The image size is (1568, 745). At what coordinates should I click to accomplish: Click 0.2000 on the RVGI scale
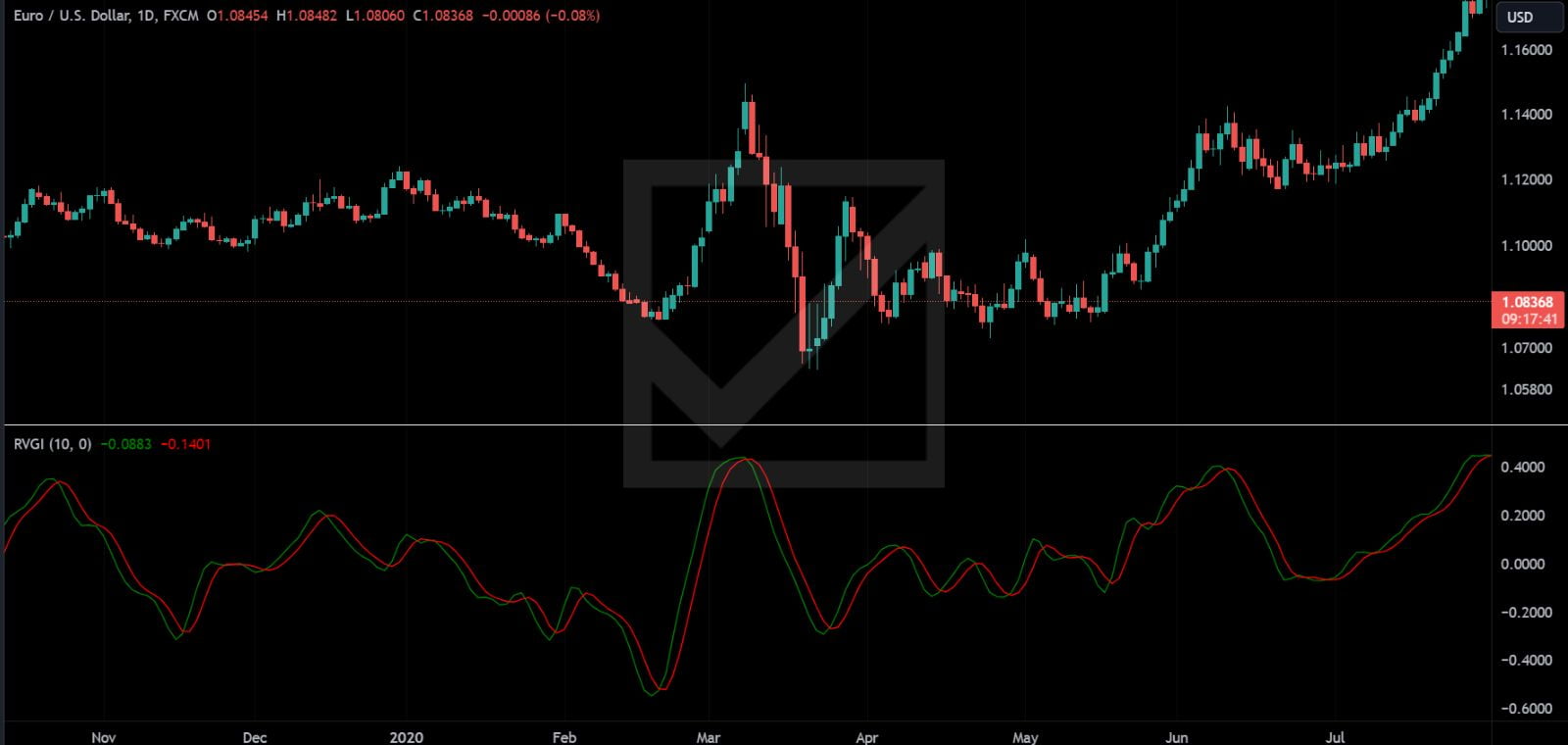coord(1523,516)
